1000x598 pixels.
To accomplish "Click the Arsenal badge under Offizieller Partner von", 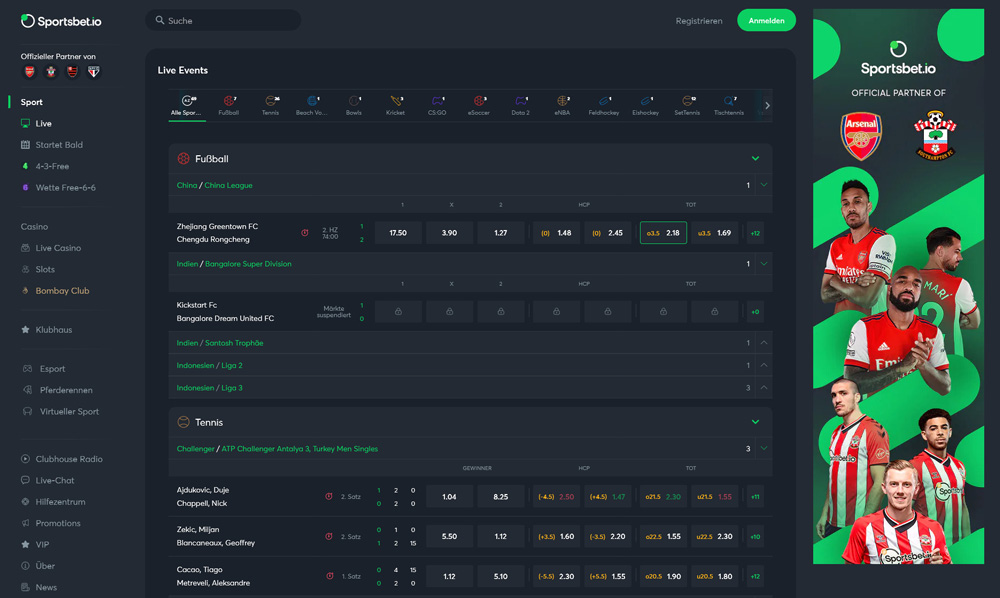I will 29,71.
